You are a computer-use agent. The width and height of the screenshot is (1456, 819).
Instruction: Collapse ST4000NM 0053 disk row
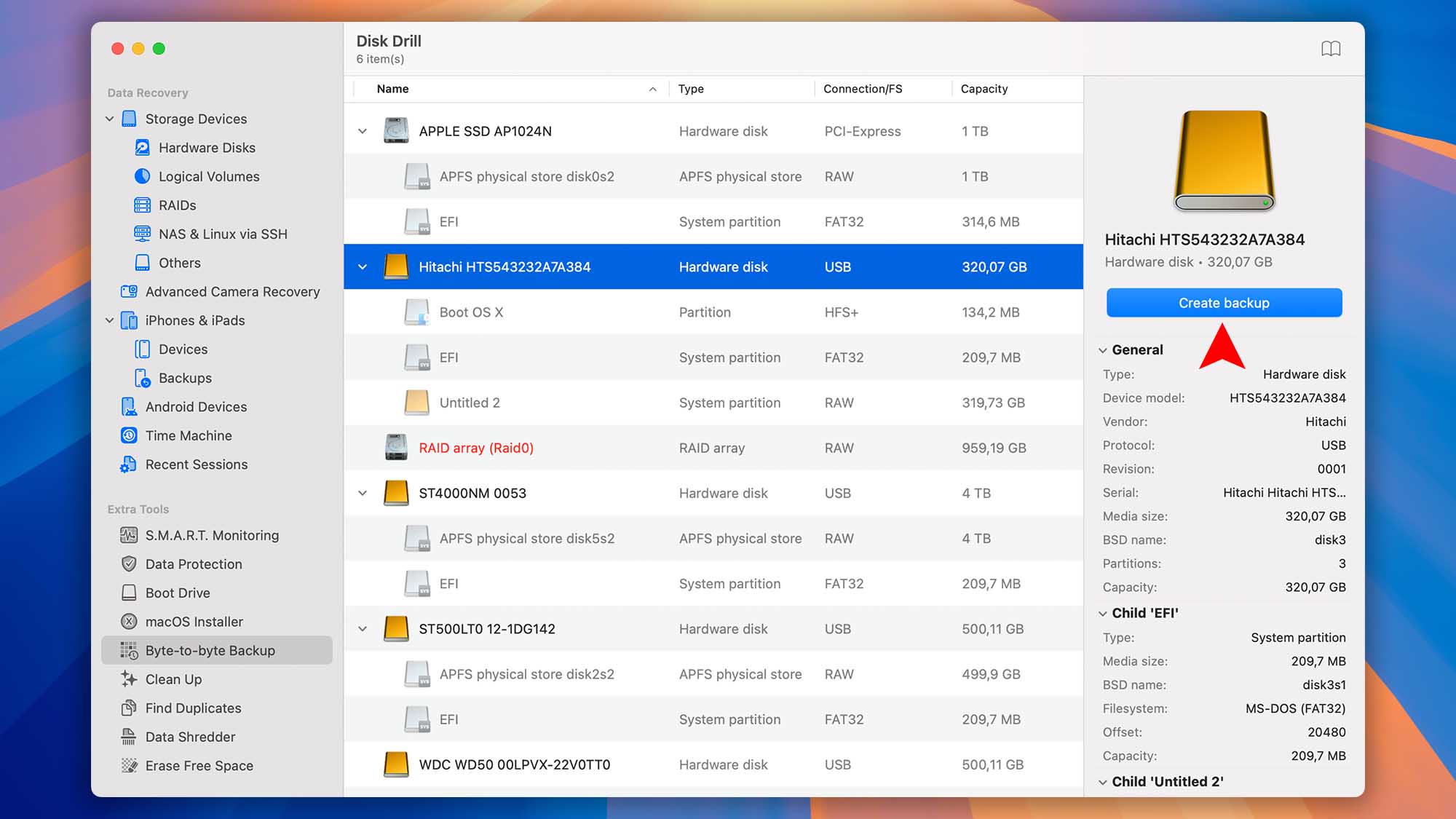[363, 494]
